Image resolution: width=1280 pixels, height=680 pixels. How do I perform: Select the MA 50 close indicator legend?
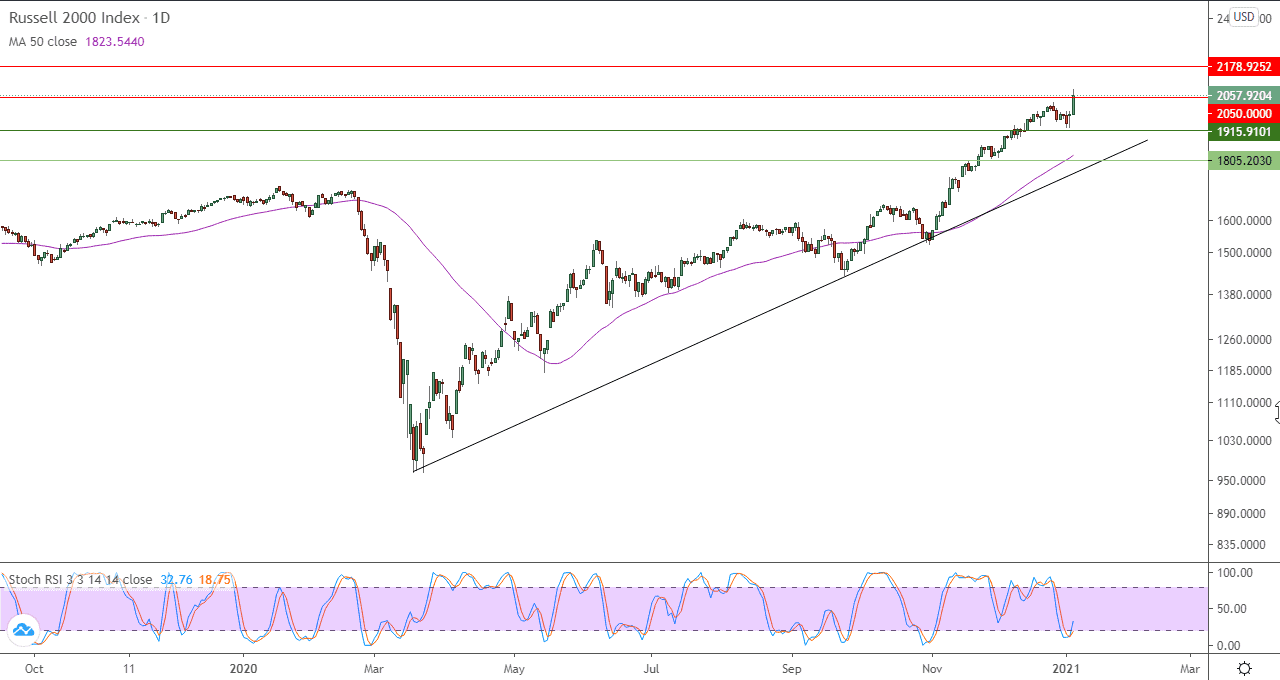coord(43,42)
